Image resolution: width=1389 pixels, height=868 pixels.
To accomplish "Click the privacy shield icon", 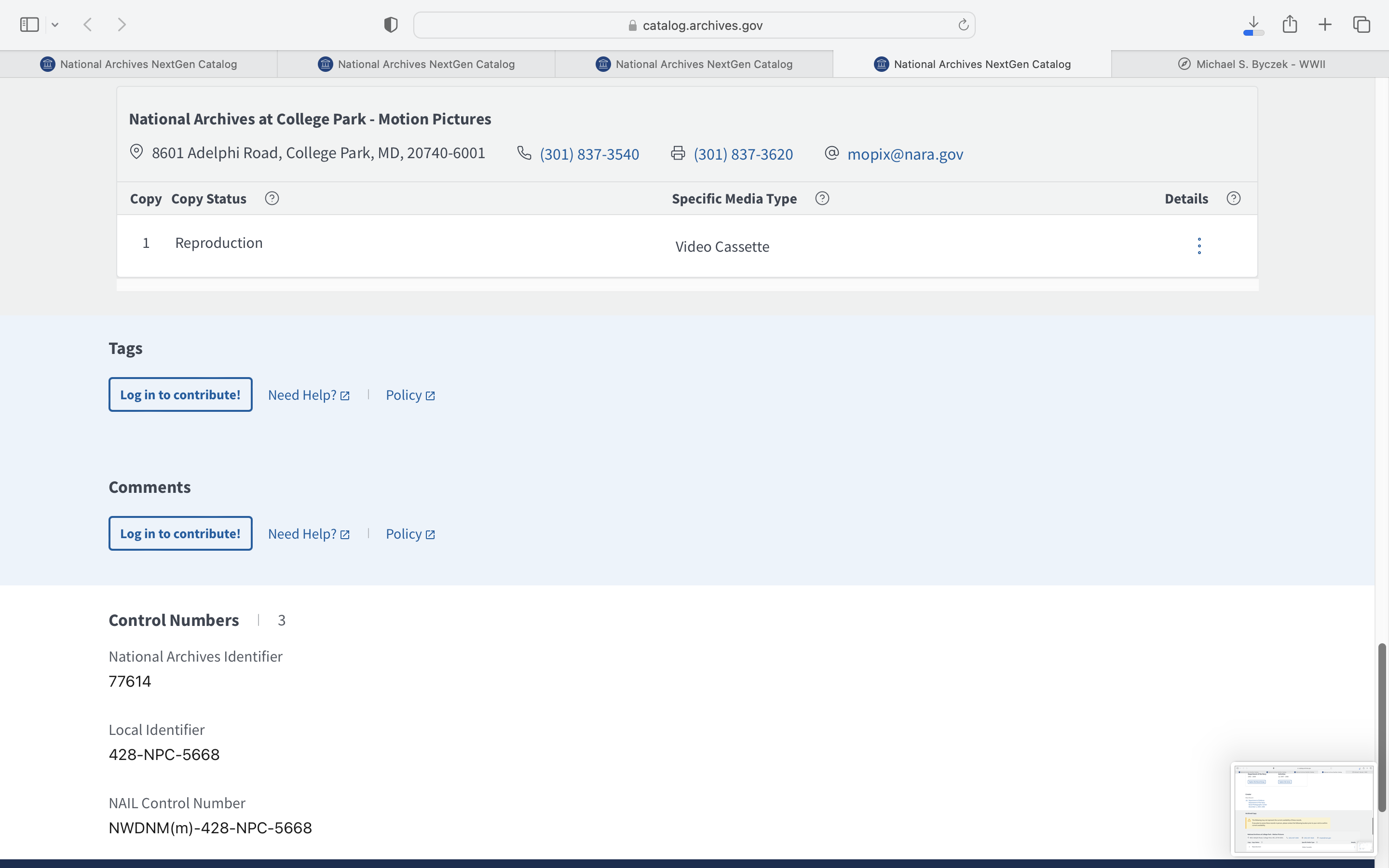I will [391, 25].
